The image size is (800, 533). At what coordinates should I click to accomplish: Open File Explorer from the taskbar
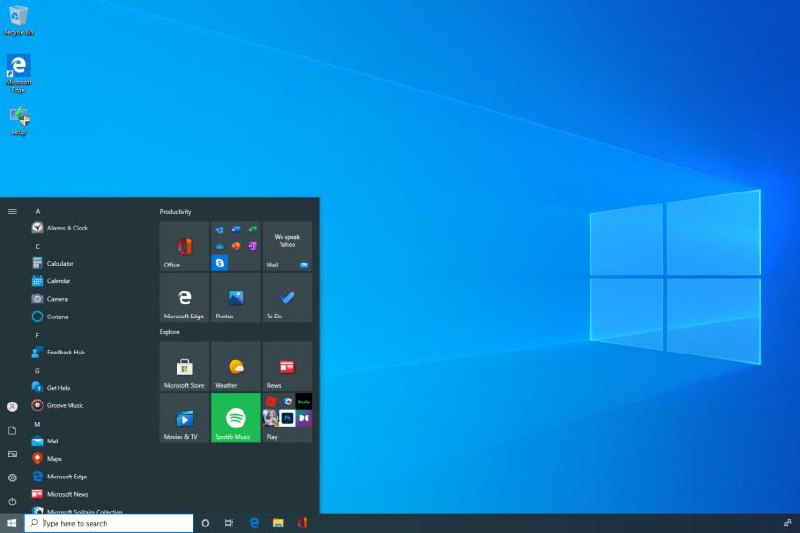(x=278, y=523)
